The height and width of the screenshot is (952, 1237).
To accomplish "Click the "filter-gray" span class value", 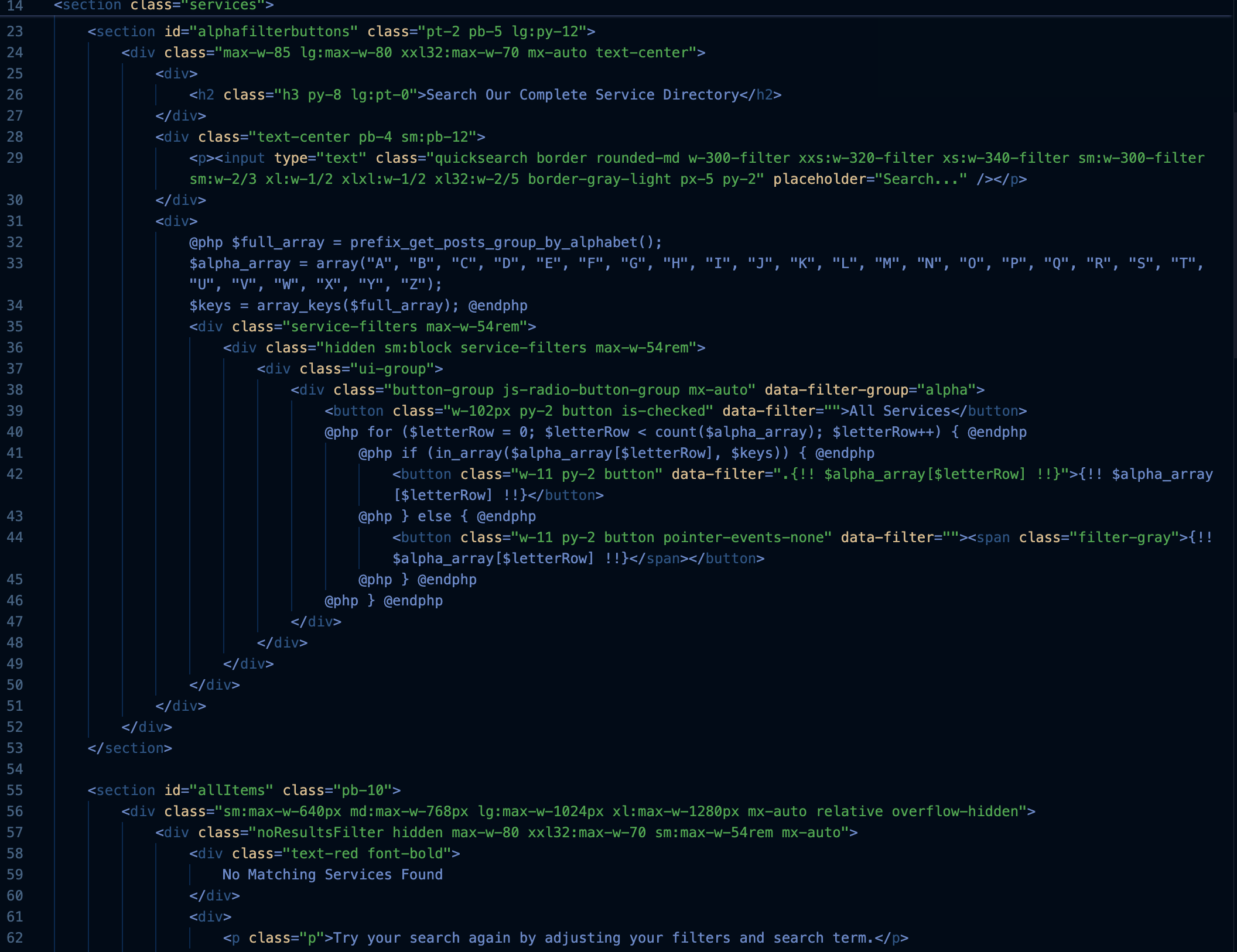I will click(1124, 537).
